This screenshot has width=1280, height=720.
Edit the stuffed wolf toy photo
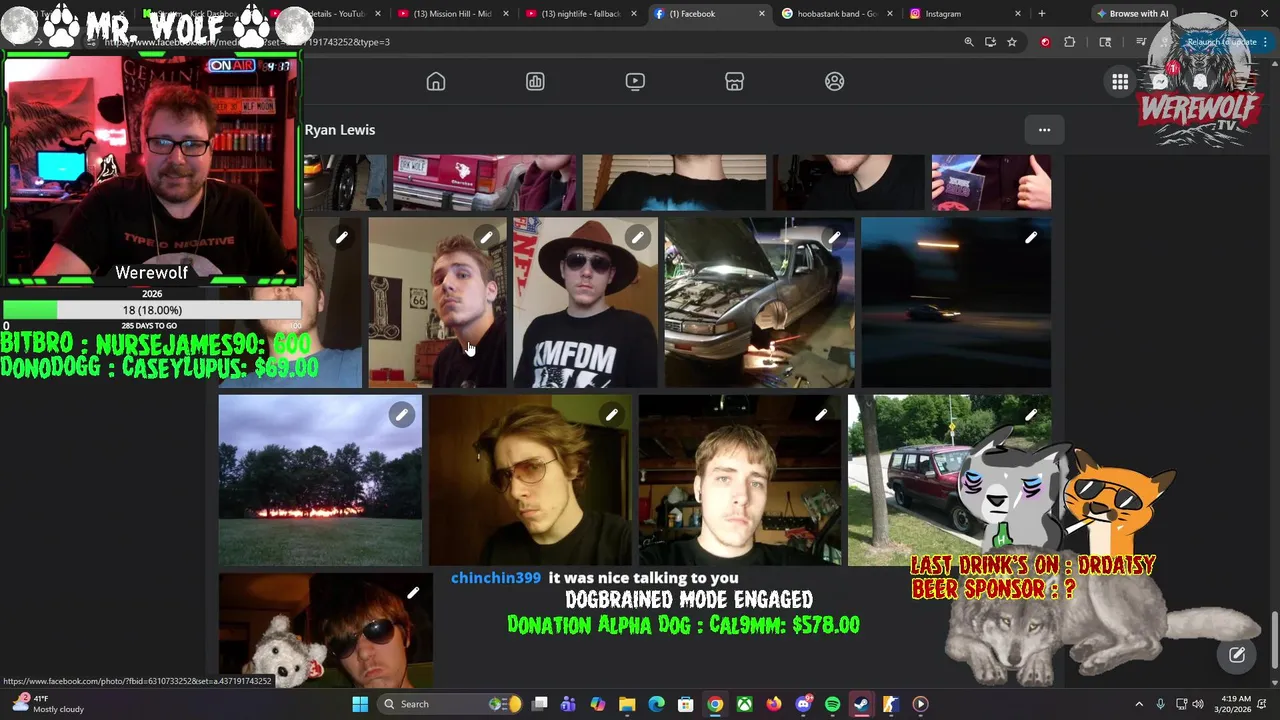(412, 593)
